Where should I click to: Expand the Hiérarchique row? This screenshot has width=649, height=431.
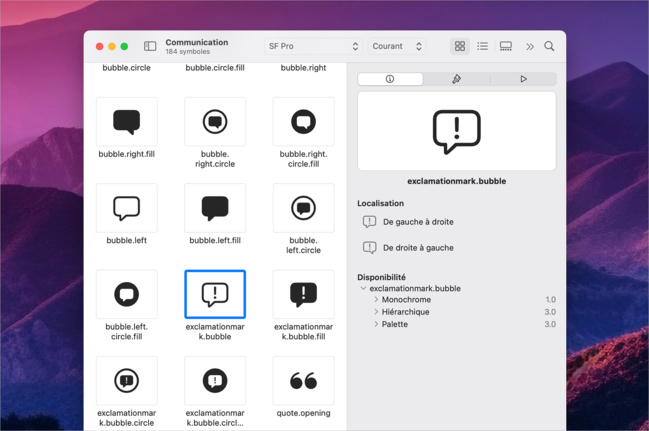[376, 312]
